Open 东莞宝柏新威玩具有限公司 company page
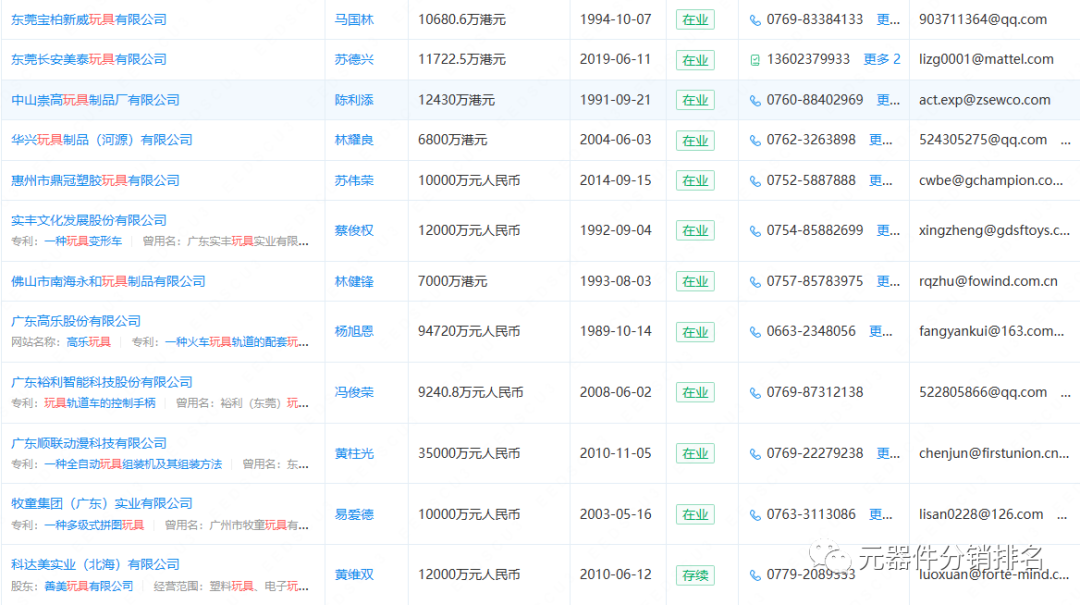This screenshot has width=1080, height=605. click(x=89, y=19)
